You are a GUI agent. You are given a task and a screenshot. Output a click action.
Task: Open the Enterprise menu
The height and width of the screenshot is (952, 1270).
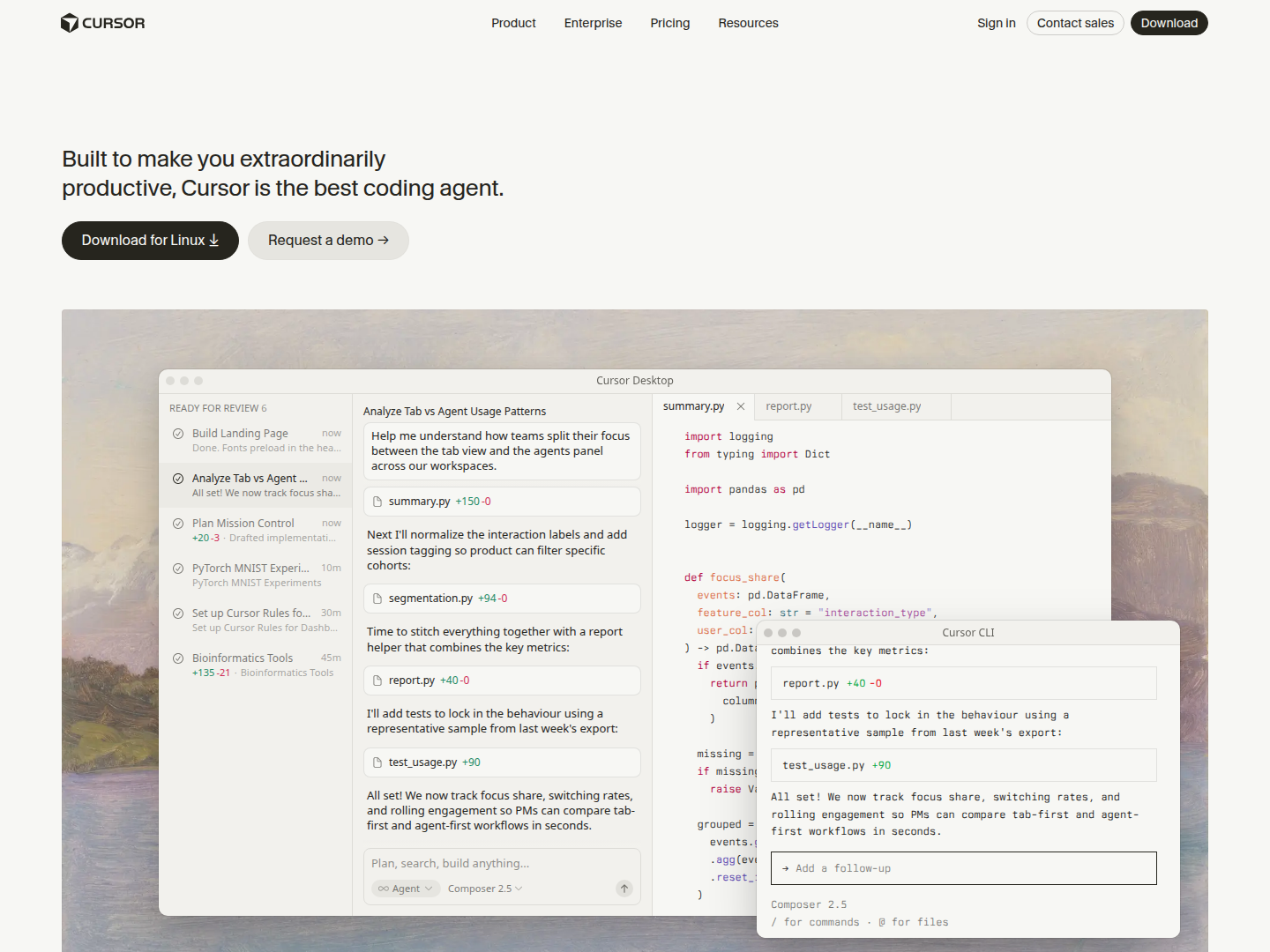[x=593, y=23]
